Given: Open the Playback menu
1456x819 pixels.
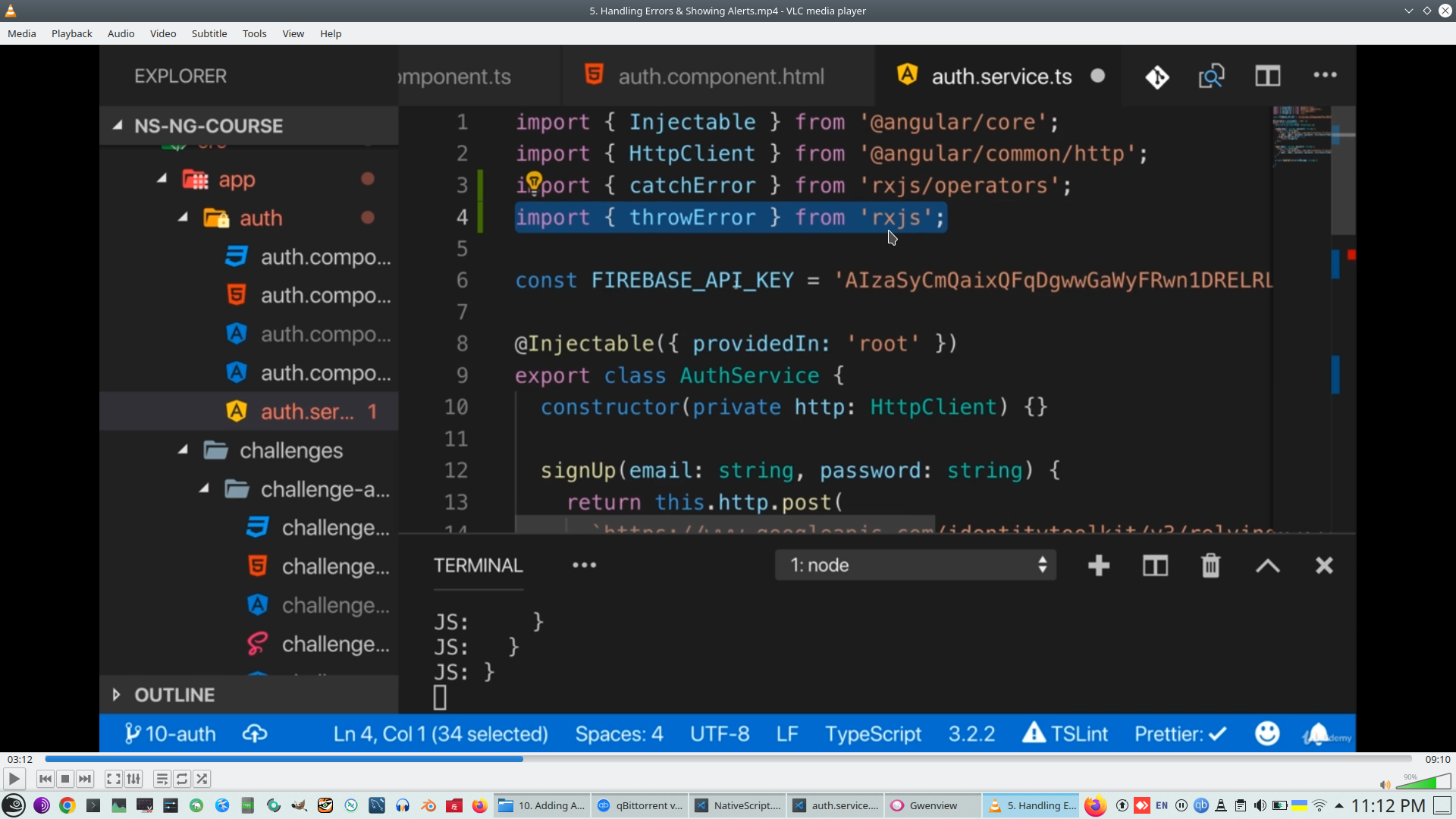Looking at the screenshot, I should [x=71, y=33].
